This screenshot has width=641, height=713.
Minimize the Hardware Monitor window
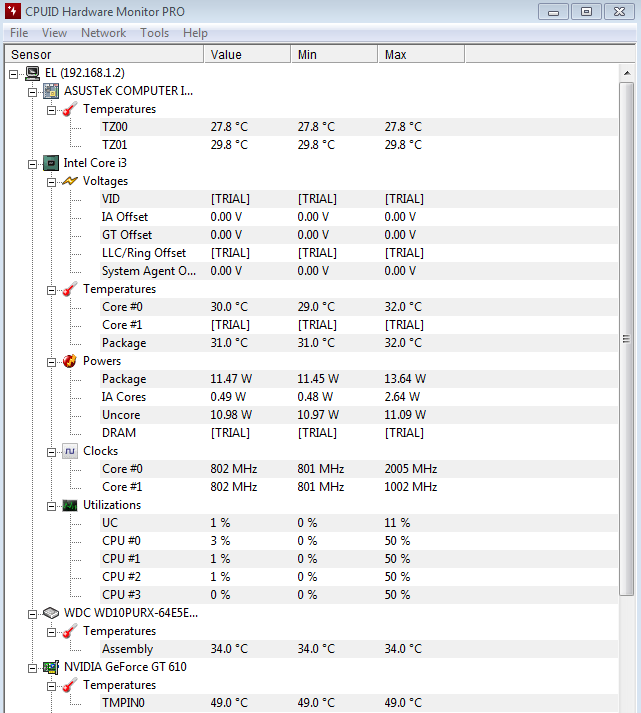(x=553, y=11)
